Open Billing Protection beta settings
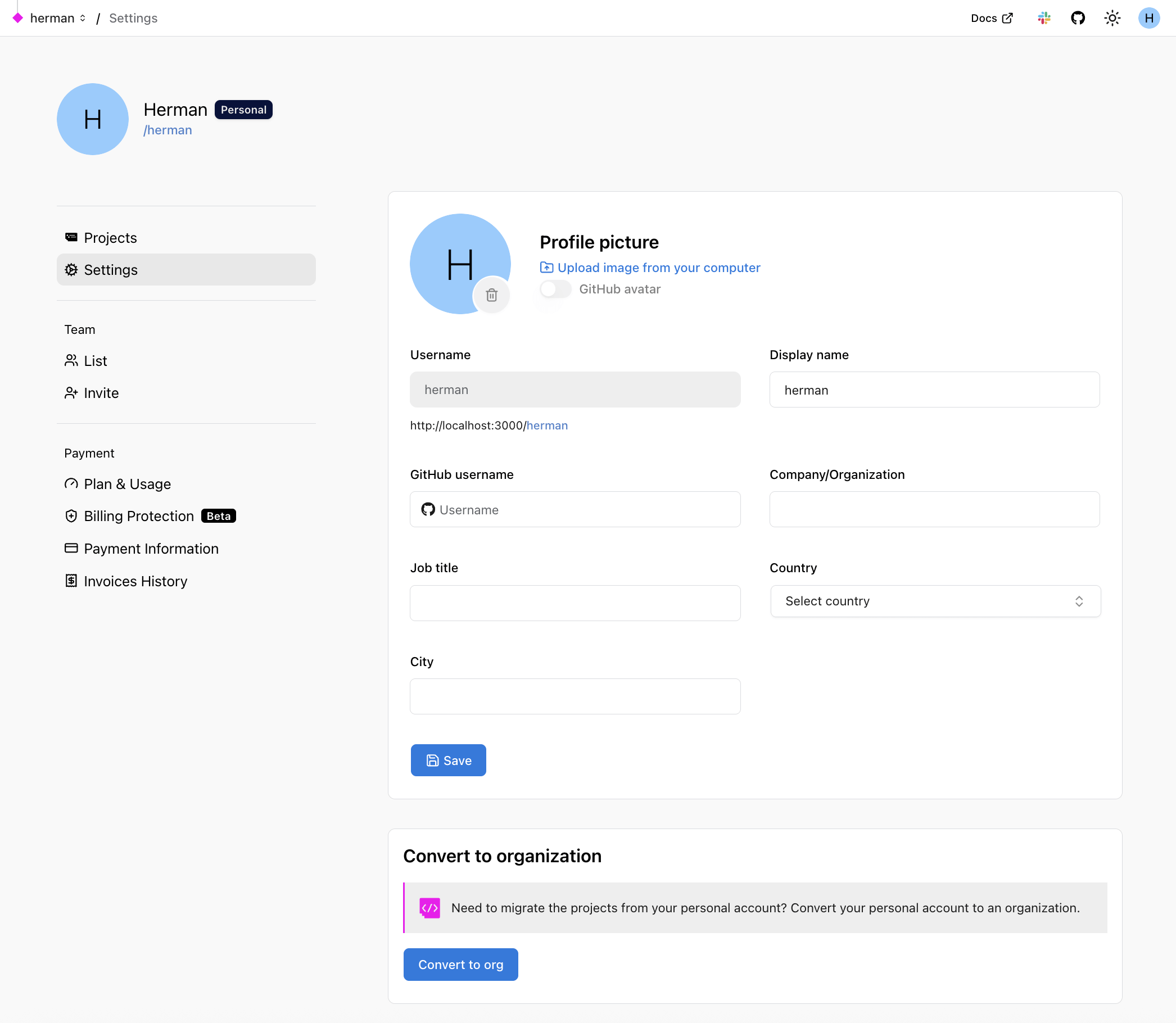The height and width of the screenshot is (1023, 1176). tap(139, 515)
